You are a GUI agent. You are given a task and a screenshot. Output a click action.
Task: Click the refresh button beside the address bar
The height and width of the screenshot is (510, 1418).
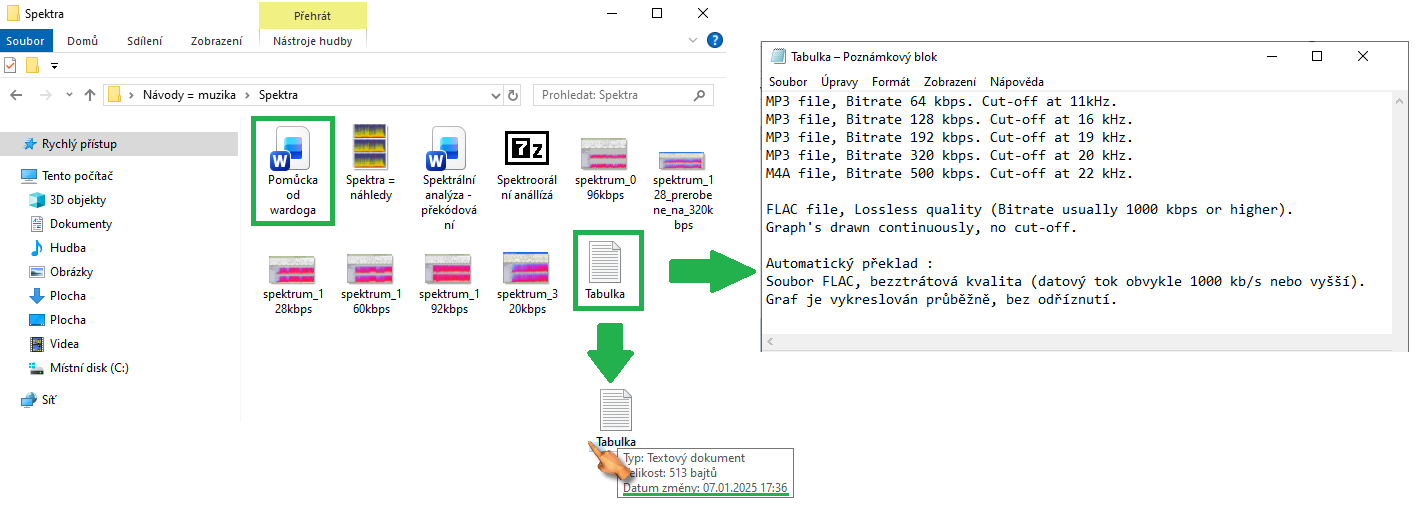click(514, 95)
